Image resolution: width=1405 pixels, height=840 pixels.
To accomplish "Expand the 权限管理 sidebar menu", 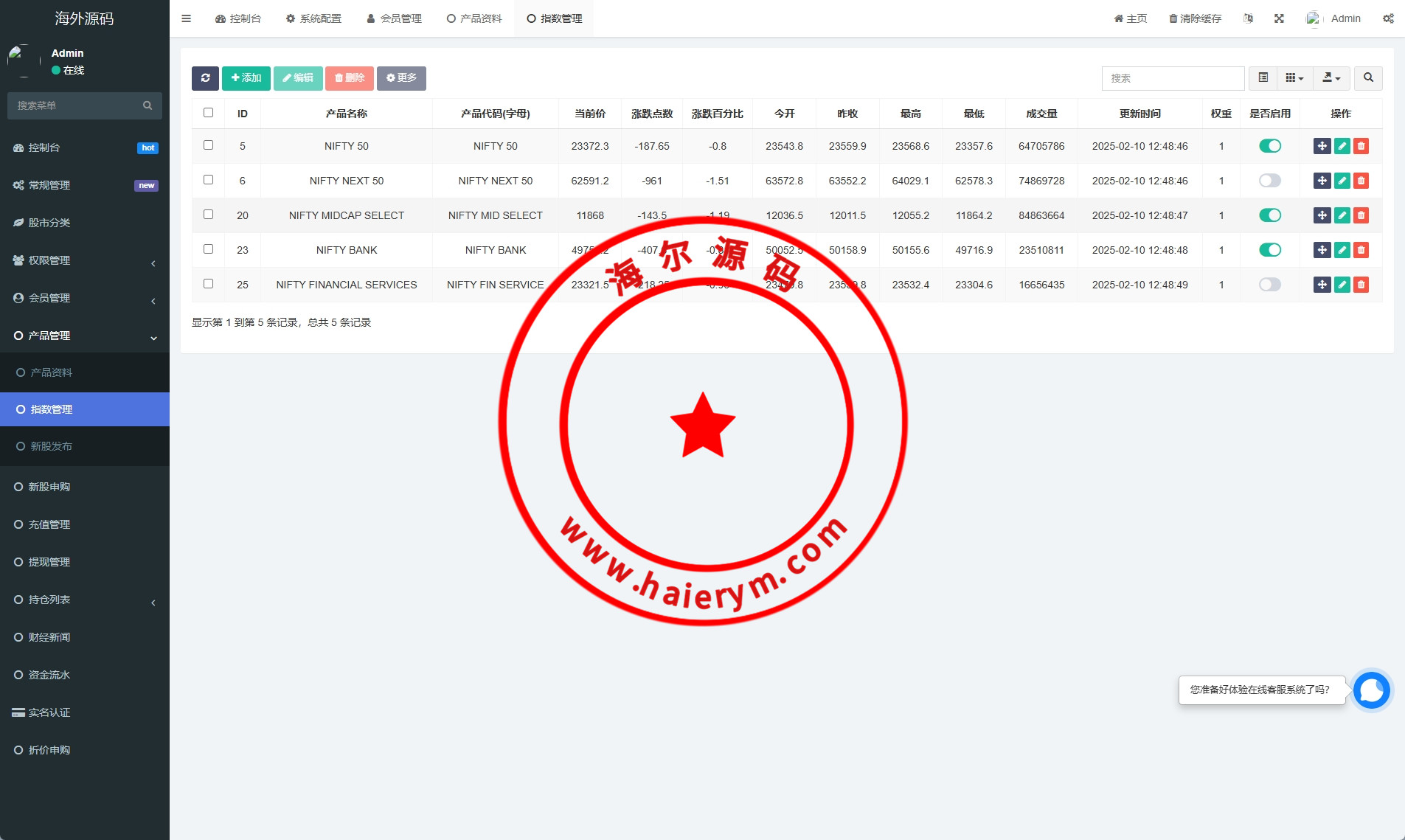I will [x=85, y=260].
